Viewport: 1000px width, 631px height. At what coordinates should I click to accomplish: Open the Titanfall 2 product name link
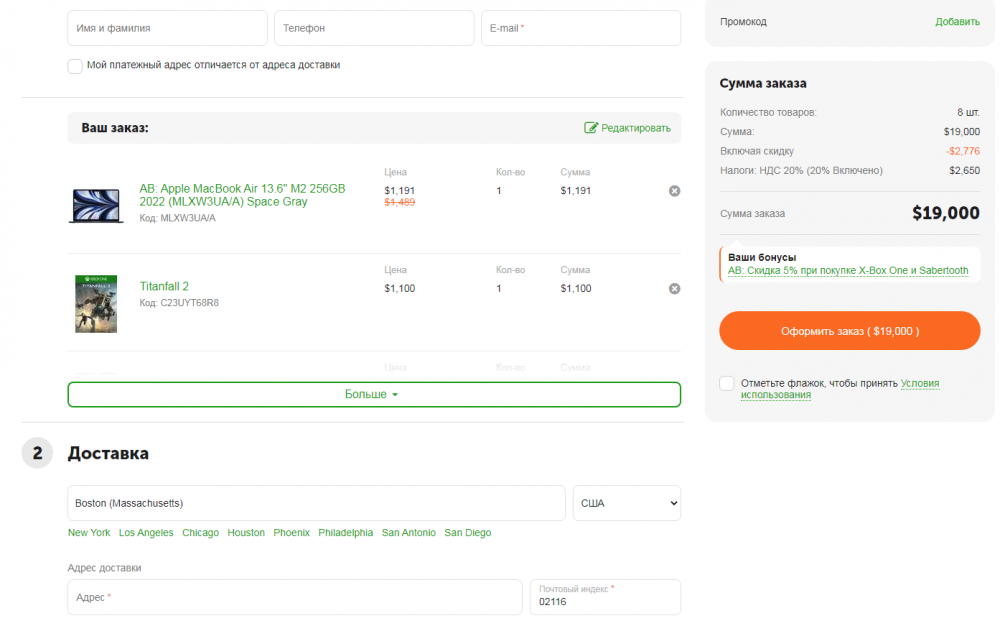tap(164, 287)
